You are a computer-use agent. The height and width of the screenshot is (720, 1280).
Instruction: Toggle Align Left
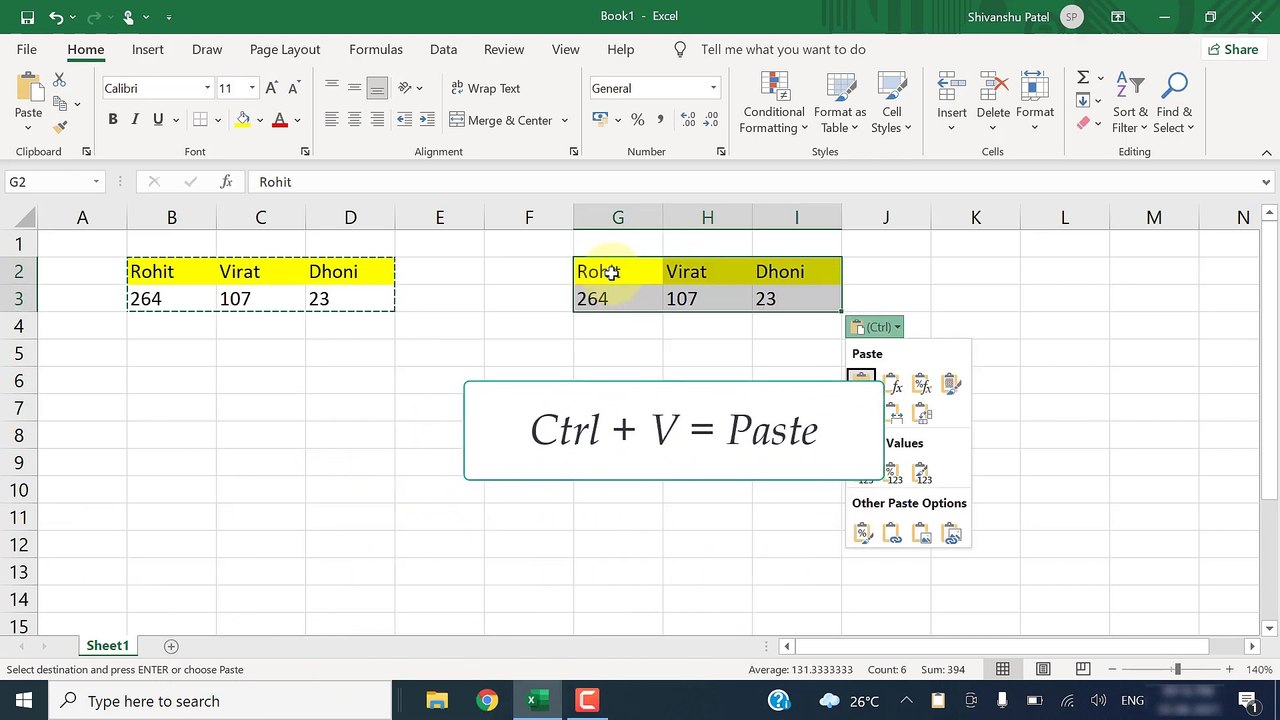331,120
